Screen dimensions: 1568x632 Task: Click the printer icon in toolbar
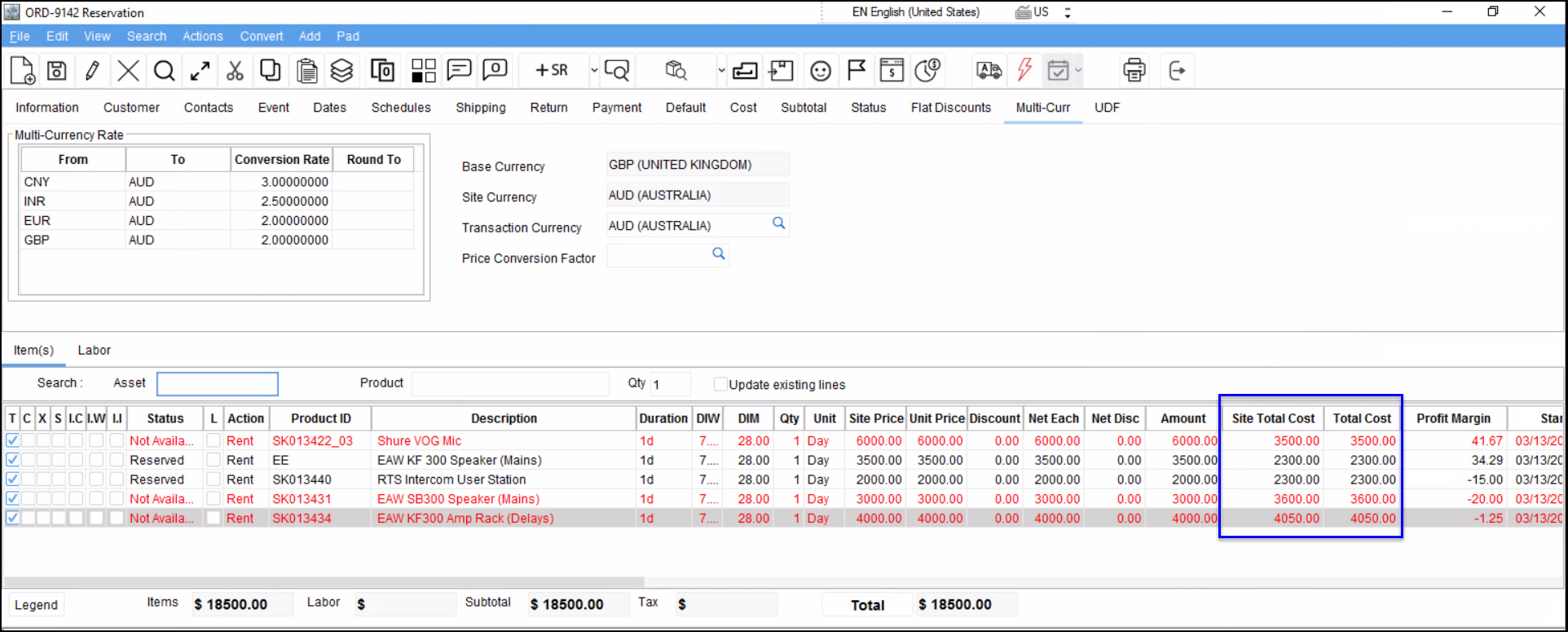tap(1134, 71)
